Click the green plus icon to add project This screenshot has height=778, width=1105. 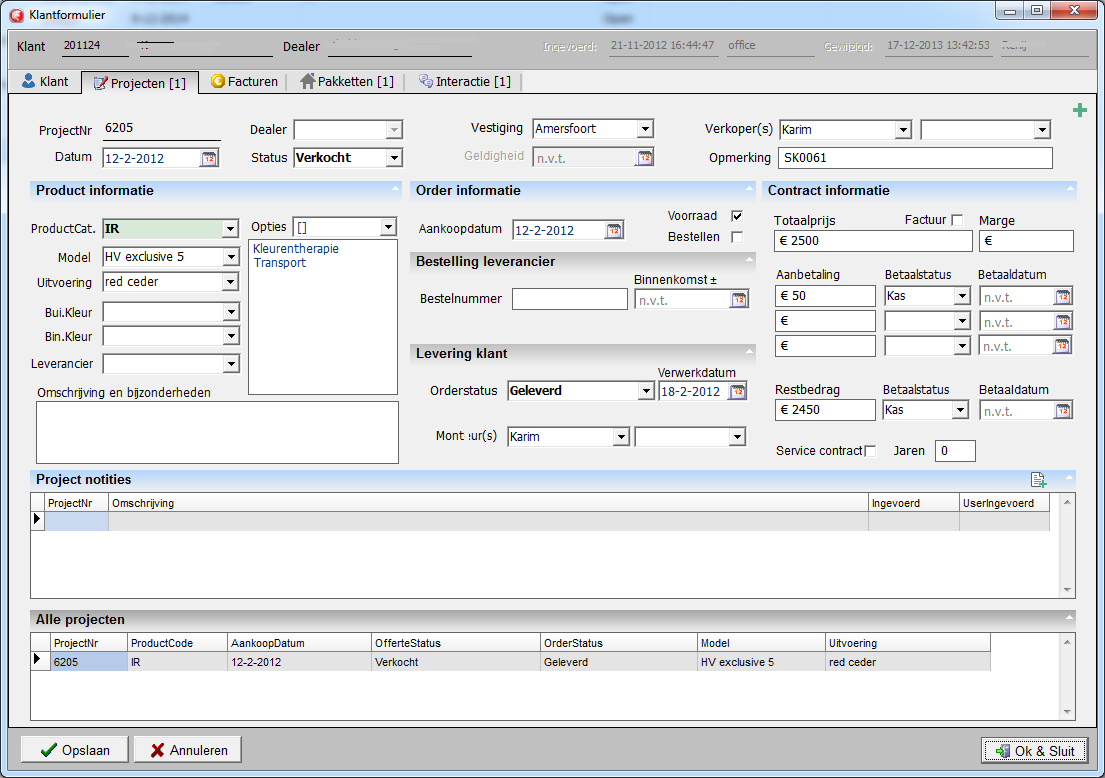click(x=1079, y=111)
